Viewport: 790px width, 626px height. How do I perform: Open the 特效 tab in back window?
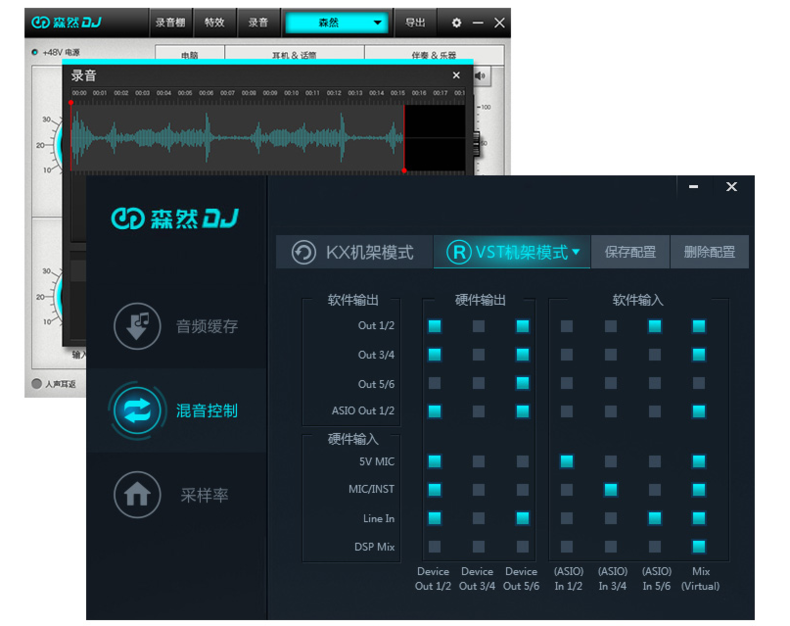click(x=215, y=23)
